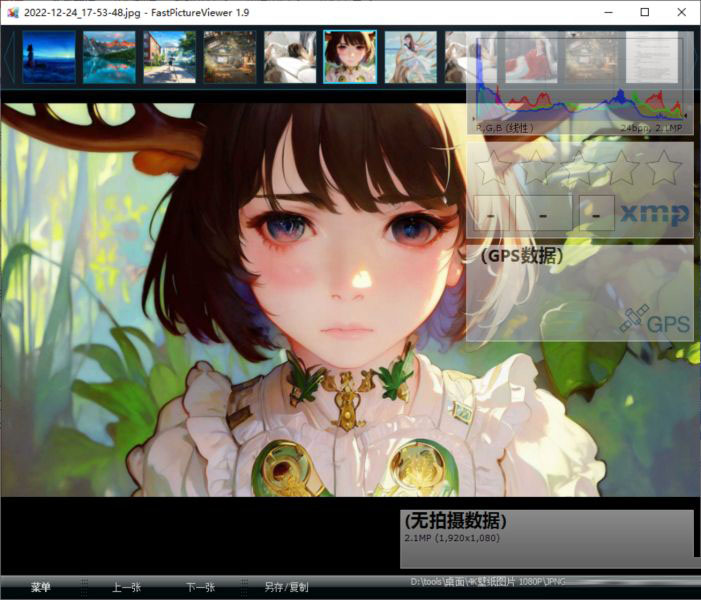Image resolution: width=701 pixels, height=600 pixels.
Task: Select the highlighted deer girl thumbnail
Action: point(350,57)
